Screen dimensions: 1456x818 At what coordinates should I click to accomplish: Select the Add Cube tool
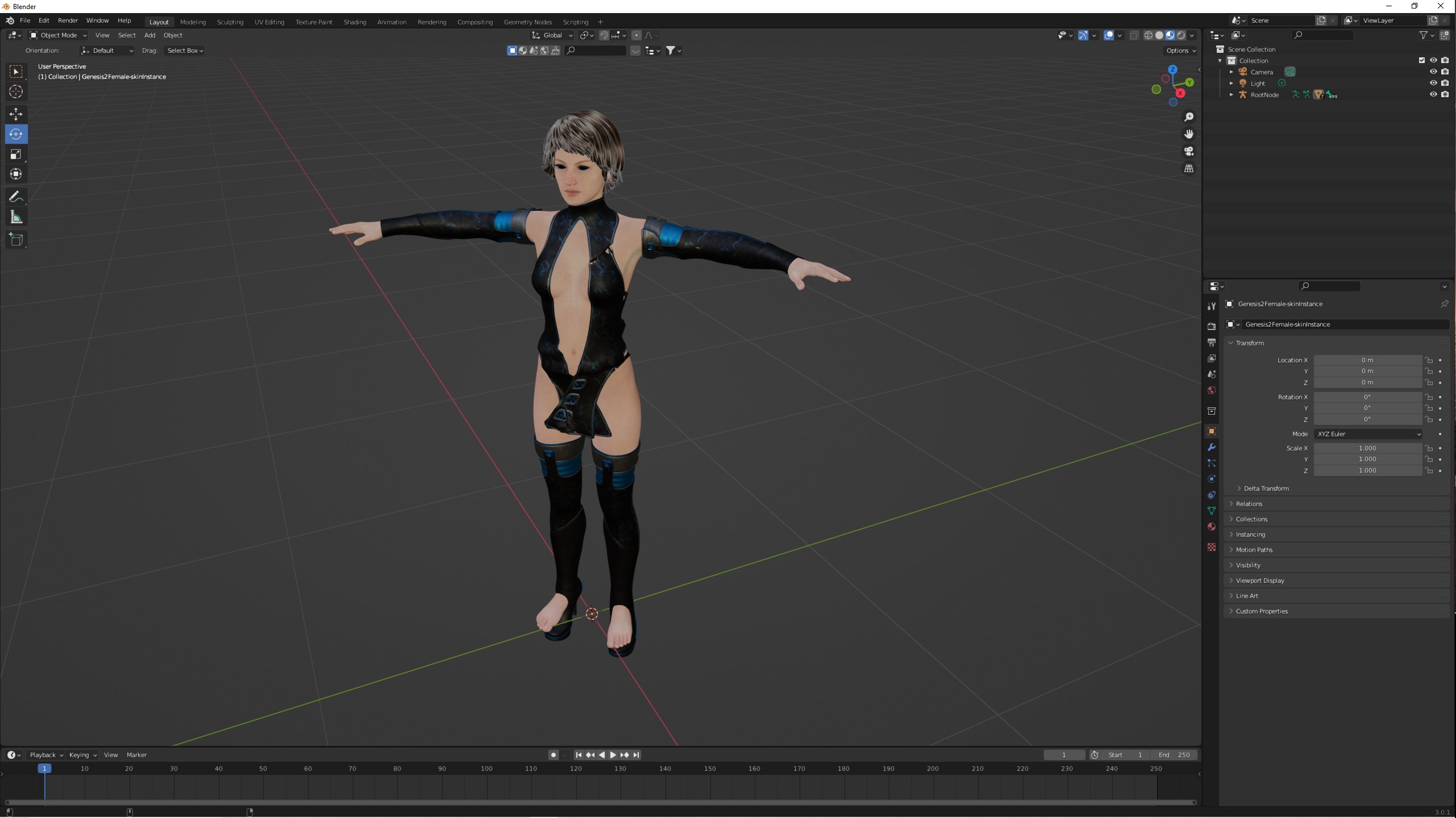[x=16, y=239]
